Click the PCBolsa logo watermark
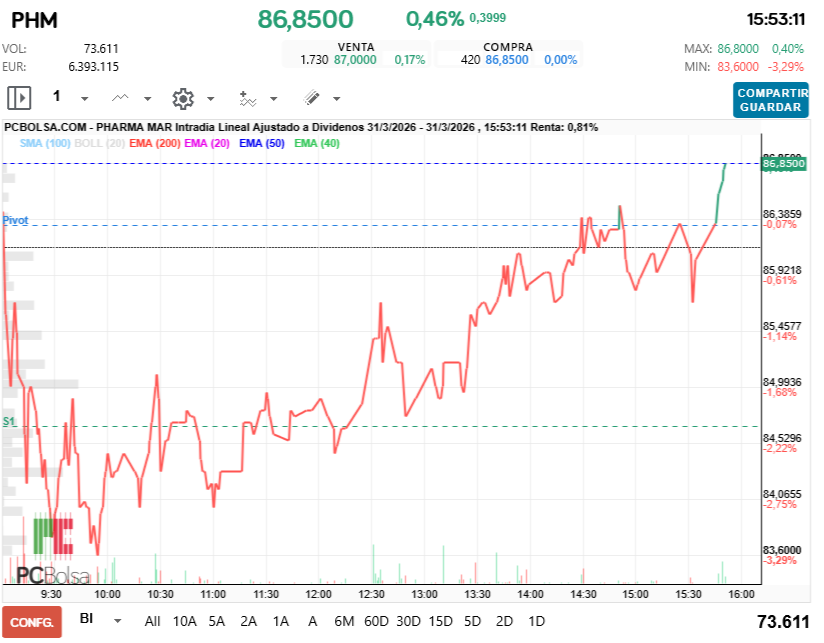824x643 pixels. (53, 551)
